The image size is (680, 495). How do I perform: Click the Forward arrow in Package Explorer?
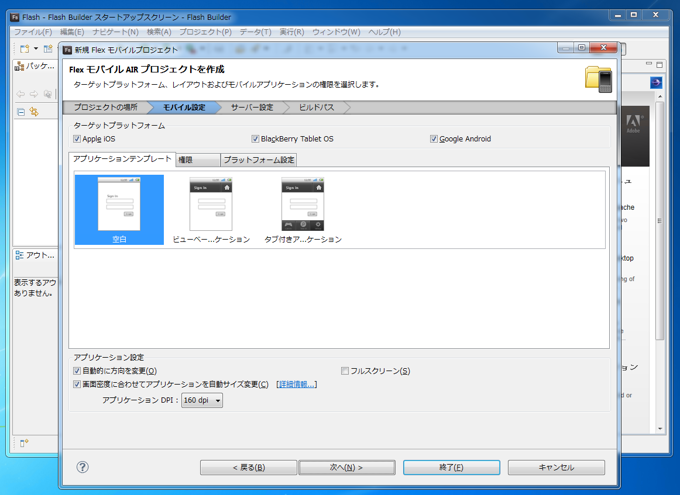pyautogui.click(x=34, y=94)
